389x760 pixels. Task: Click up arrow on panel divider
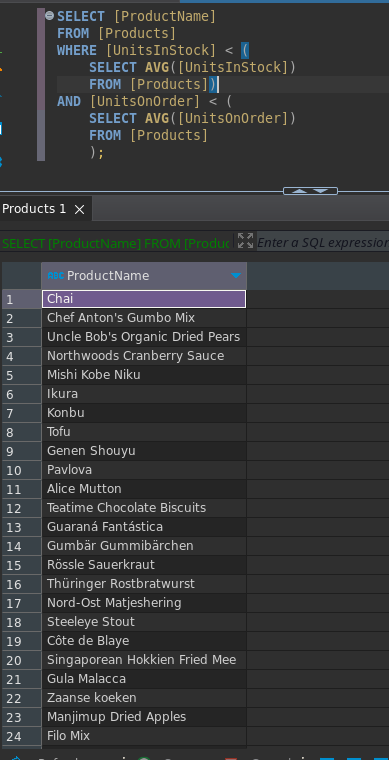[299, 191]
